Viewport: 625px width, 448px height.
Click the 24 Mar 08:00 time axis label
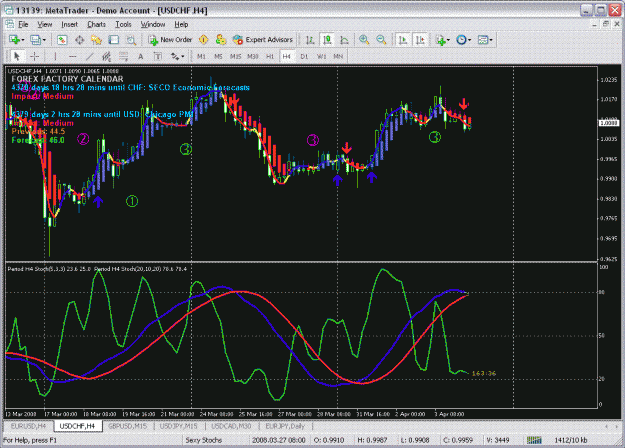click(216, 414)
